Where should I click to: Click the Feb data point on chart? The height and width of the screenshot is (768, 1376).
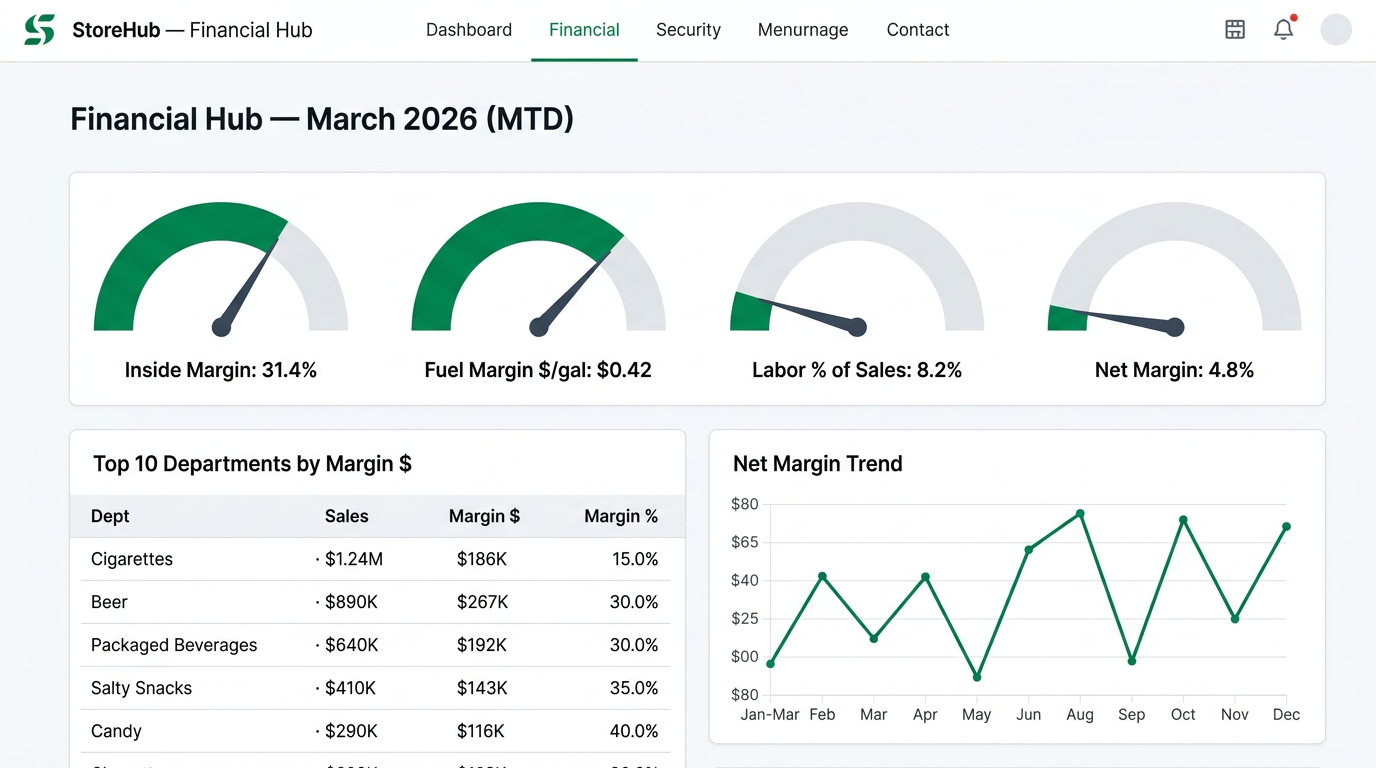pos(822,576)
